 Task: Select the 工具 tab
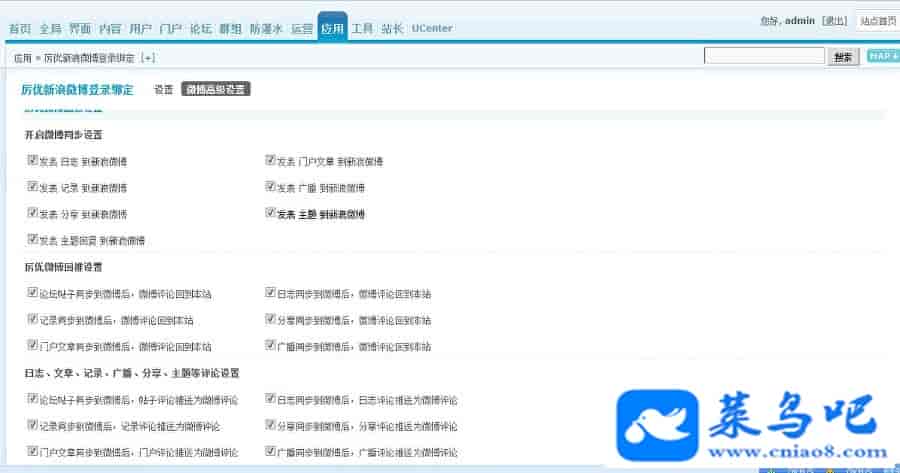[x=362, y=29]
